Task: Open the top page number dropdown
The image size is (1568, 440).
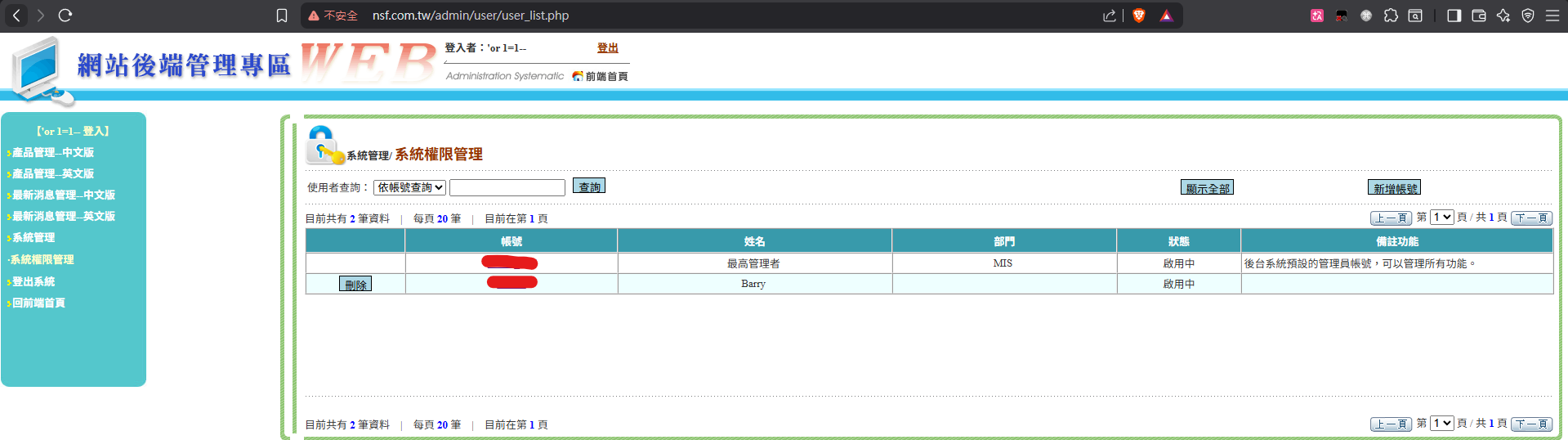Action: click(1441, 217)
